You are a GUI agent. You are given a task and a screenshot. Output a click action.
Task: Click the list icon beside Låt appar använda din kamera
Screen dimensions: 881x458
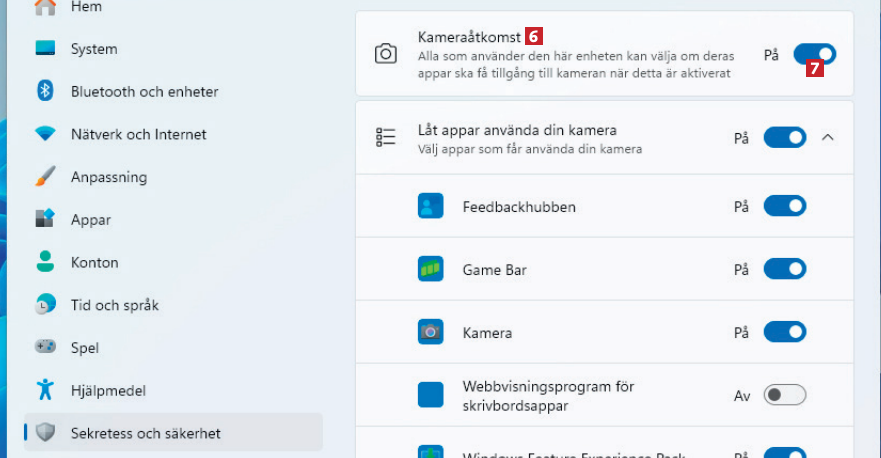click(386, 137)
